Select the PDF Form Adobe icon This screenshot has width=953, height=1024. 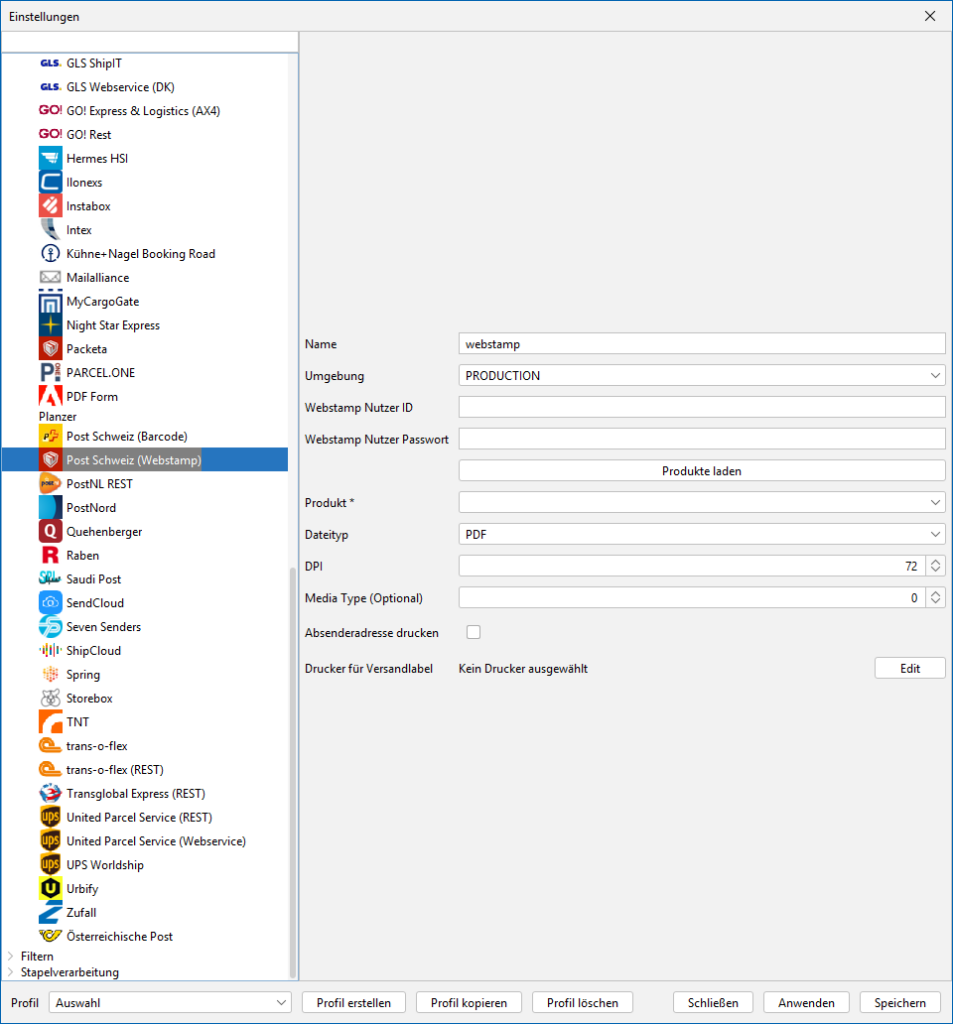[50, 396]
